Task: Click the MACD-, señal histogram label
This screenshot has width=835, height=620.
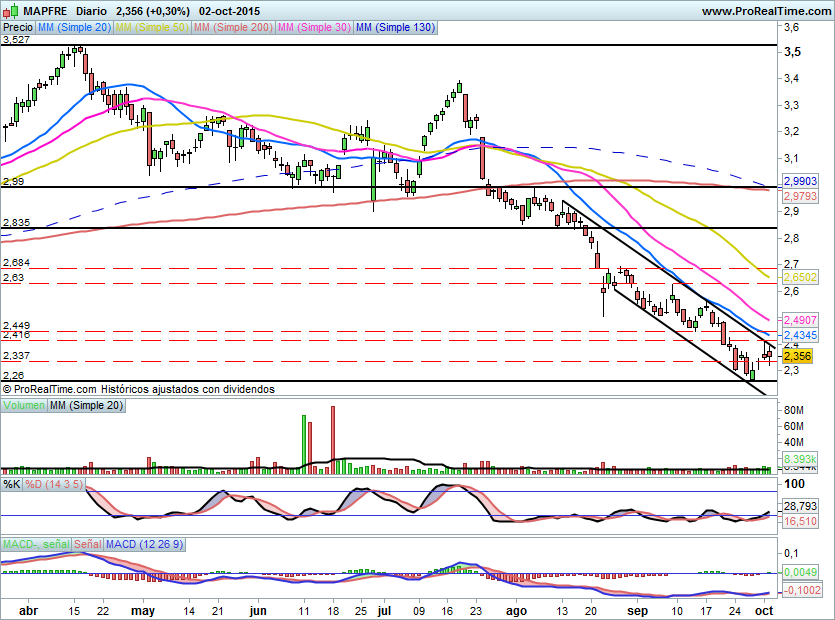Action: [x=36, y=544]
